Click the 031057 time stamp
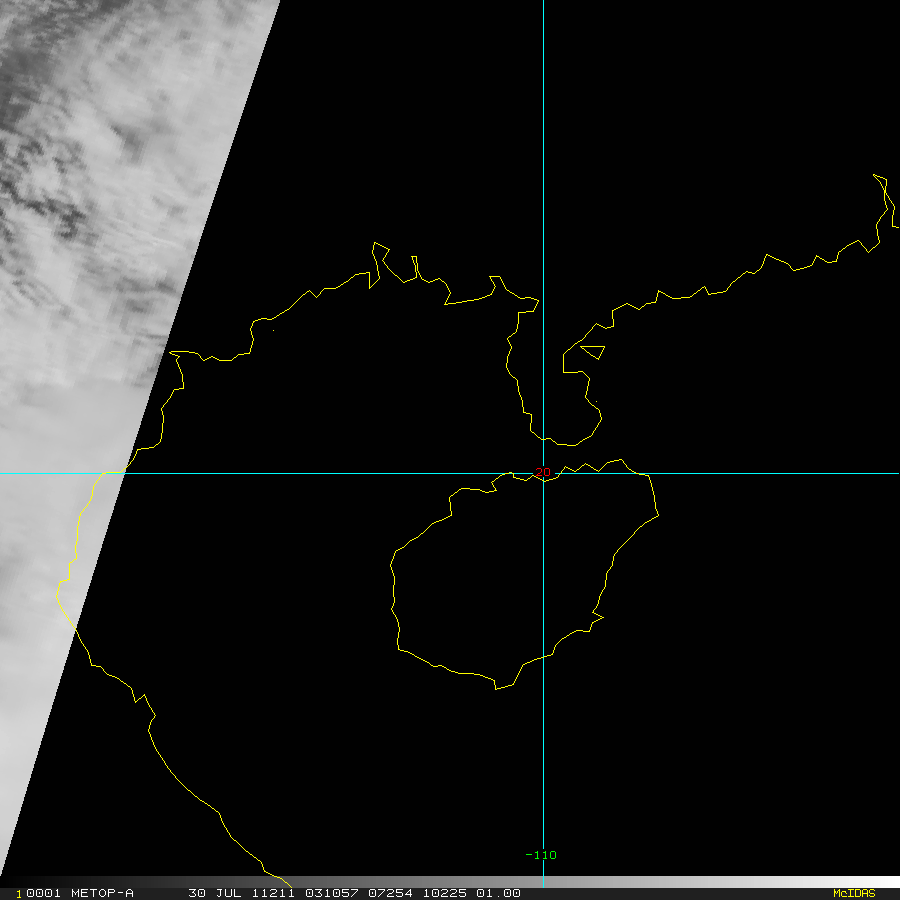This screenshot has width=900, height=900. pyautogui.click(x=332, y=893)
